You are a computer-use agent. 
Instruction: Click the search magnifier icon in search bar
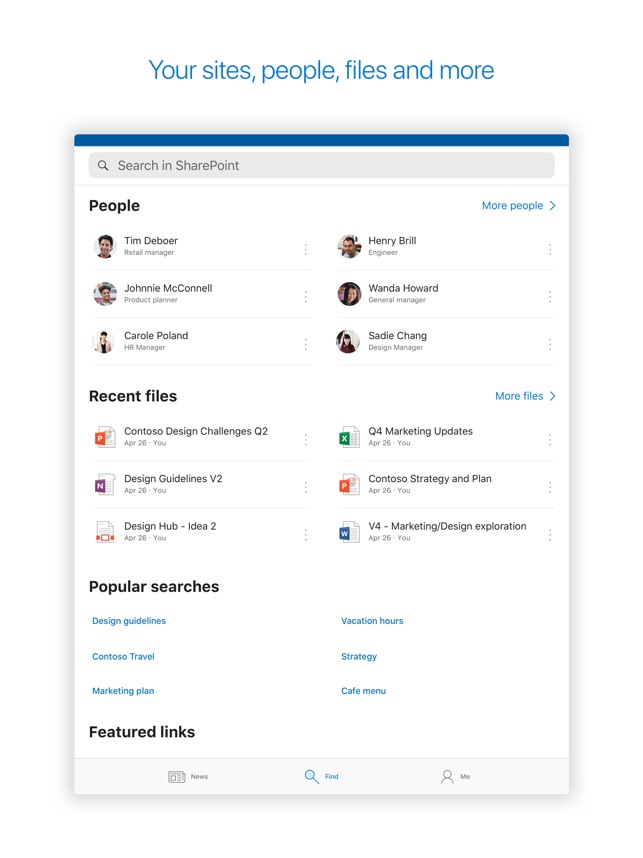pos(103,165)
